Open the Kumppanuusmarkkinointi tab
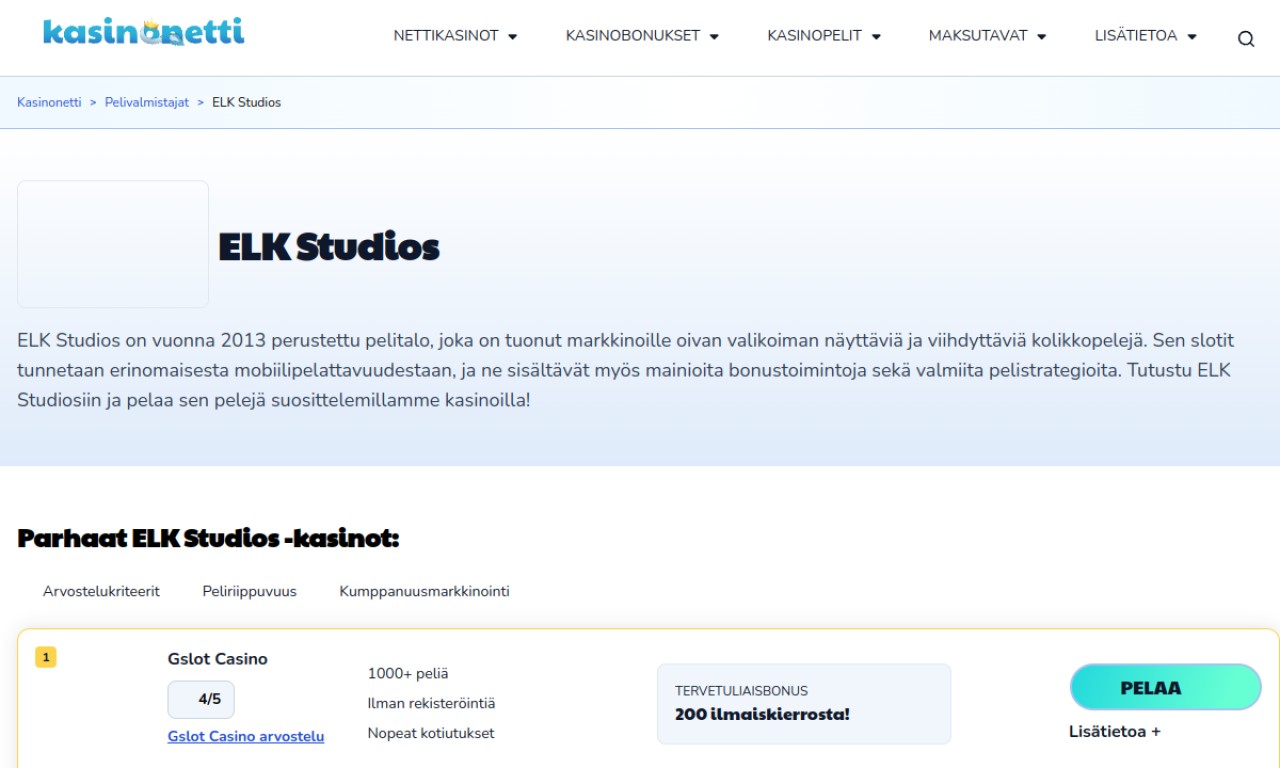Screen dimensions: 1280x768 coord(424,591)
